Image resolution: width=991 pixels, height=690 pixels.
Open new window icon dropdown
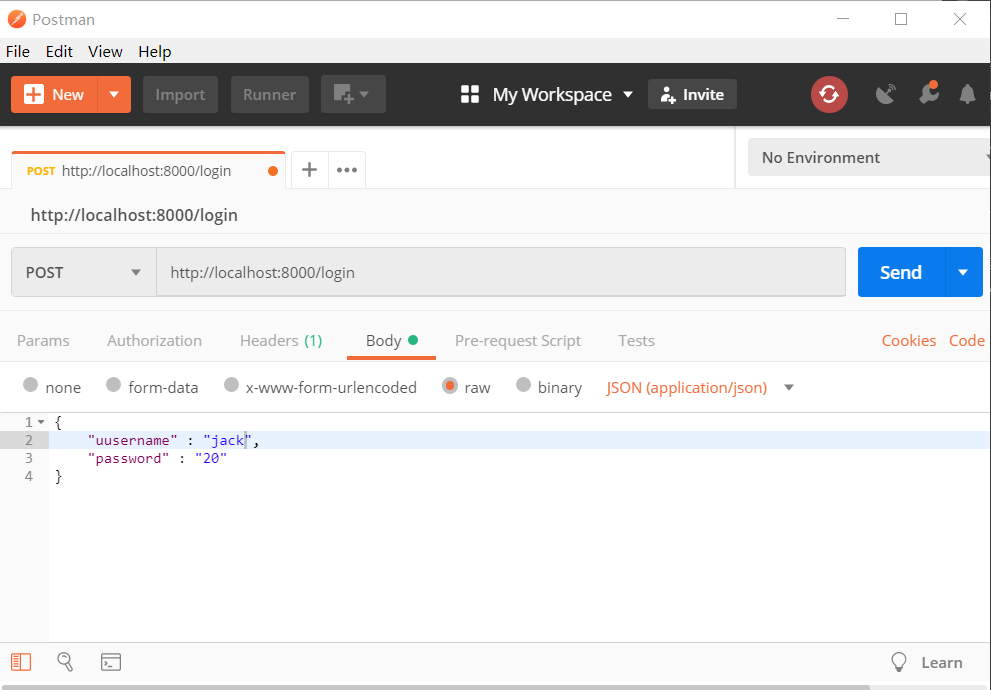tap(353, 95)
